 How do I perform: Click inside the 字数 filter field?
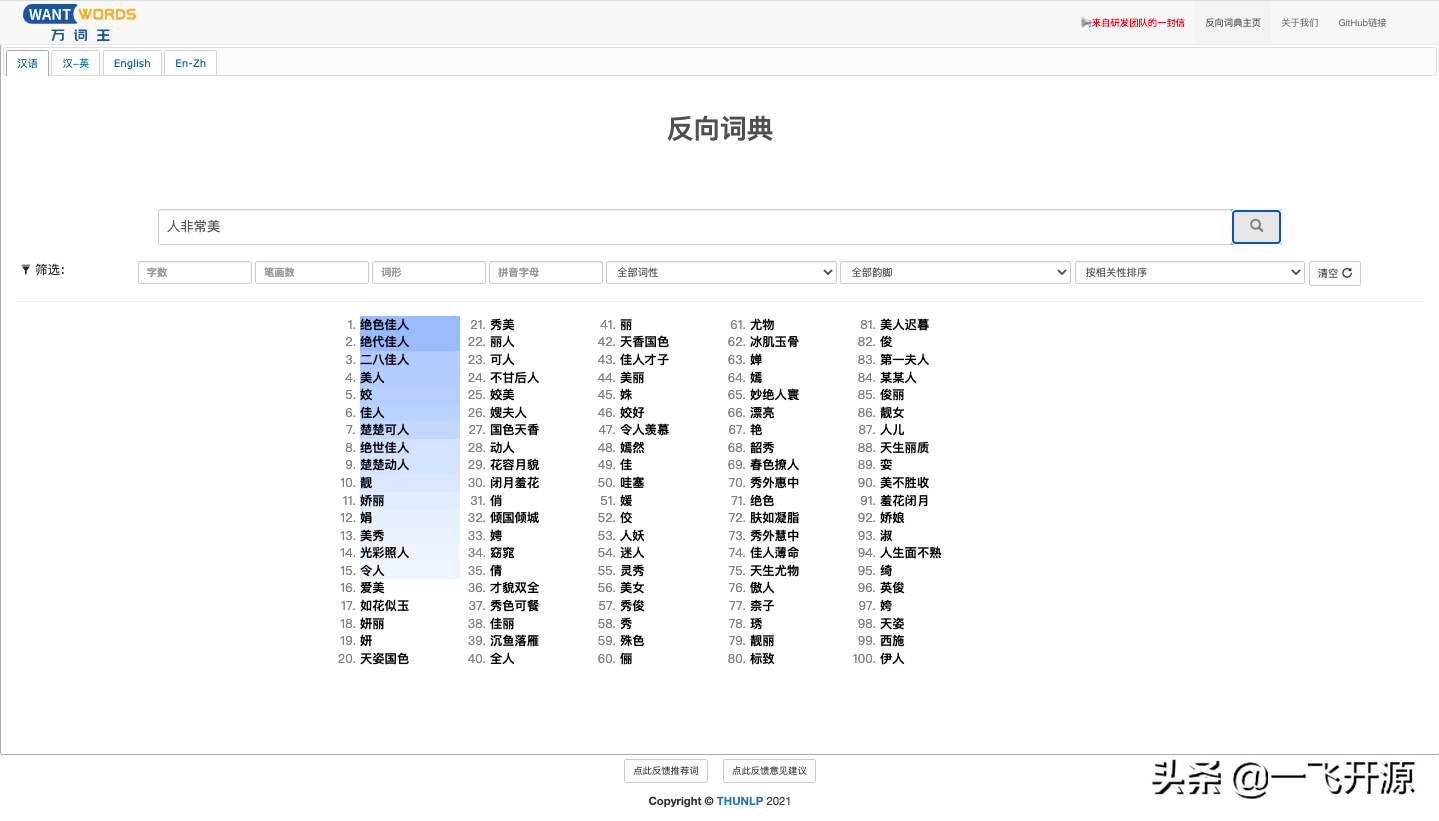tap(194, 272)
